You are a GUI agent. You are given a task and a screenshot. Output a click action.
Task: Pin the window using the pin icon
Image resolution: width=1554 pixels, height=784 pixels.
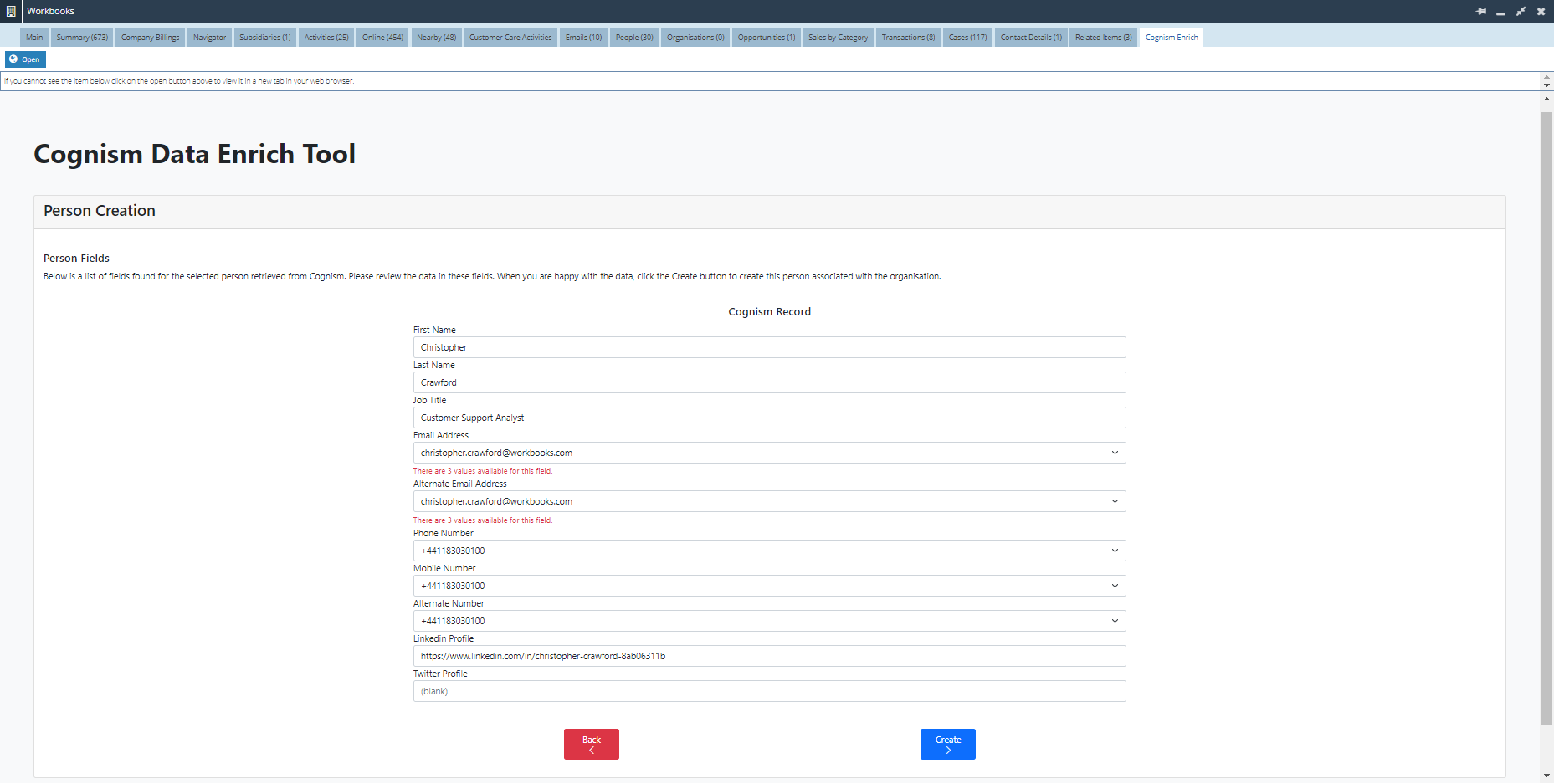[1481, 11]
